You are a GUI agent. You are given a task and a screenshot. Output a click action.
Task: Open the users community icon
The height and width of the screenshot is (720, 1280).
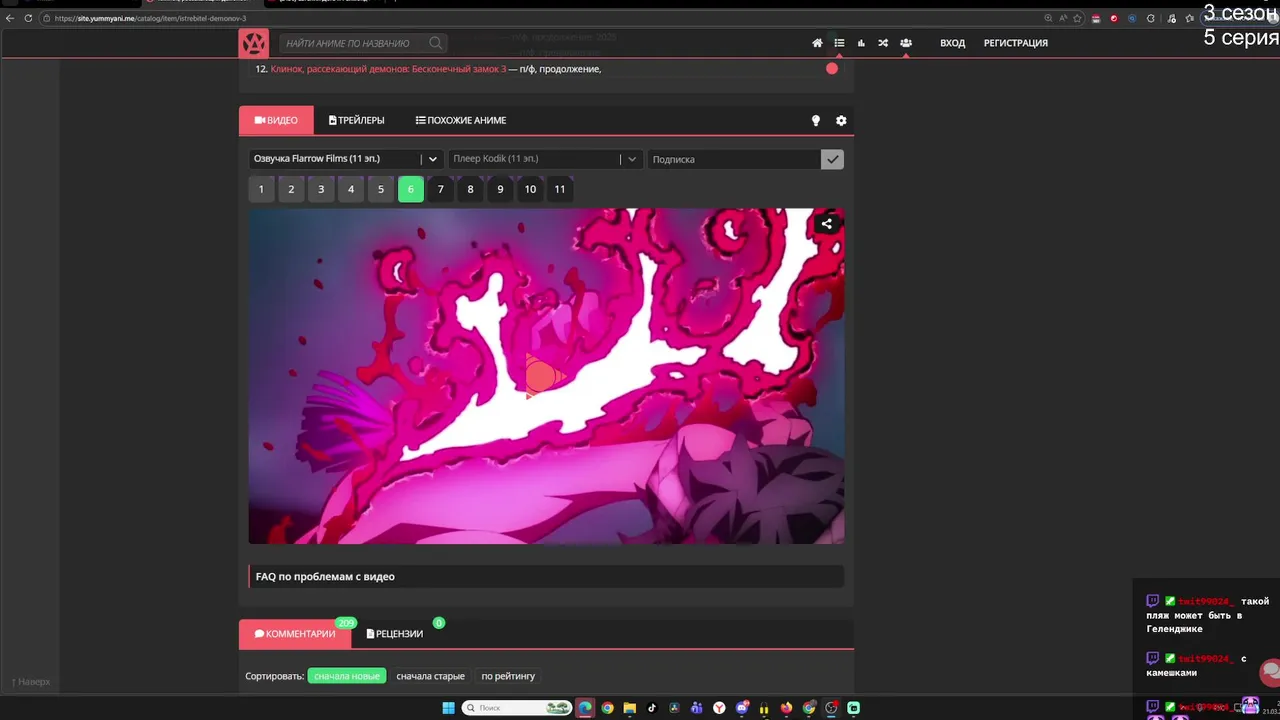click(x=906, y=43)
